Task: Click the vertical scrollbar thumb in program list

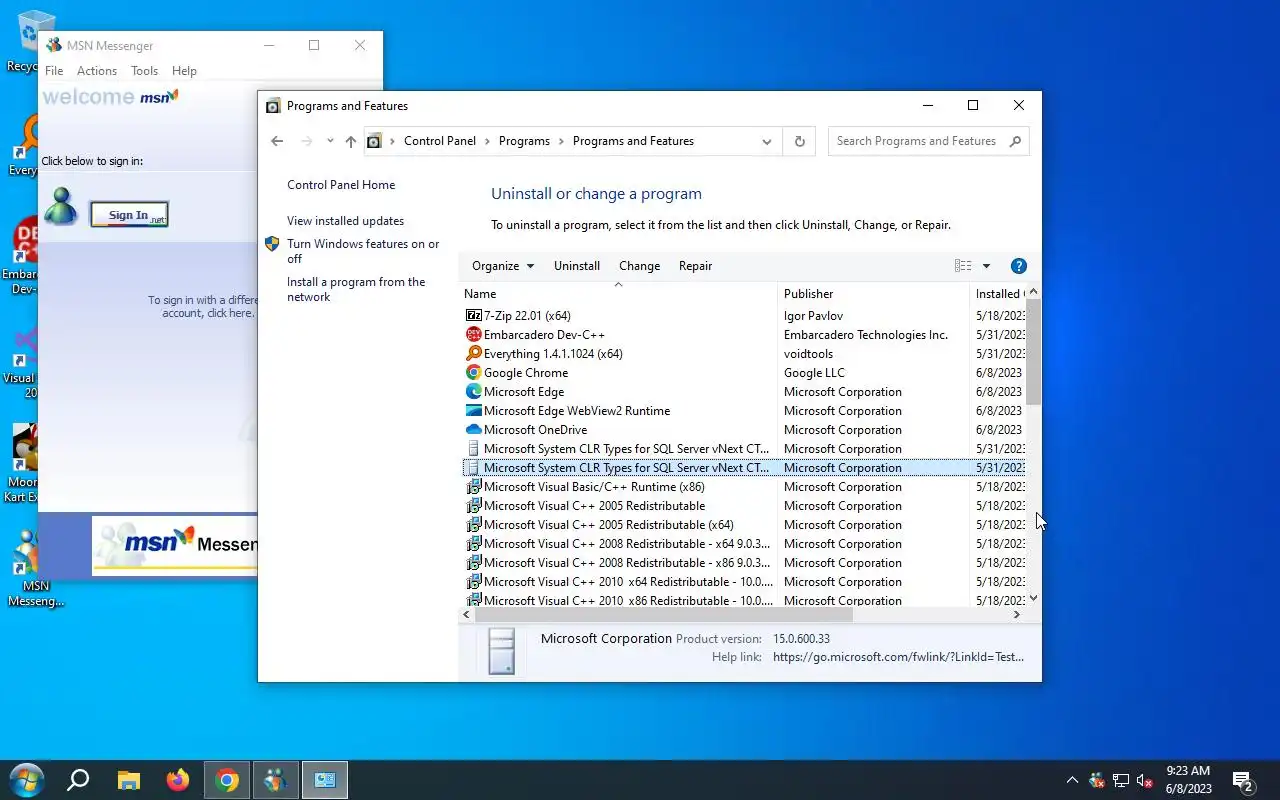Action: [1034, 350]
